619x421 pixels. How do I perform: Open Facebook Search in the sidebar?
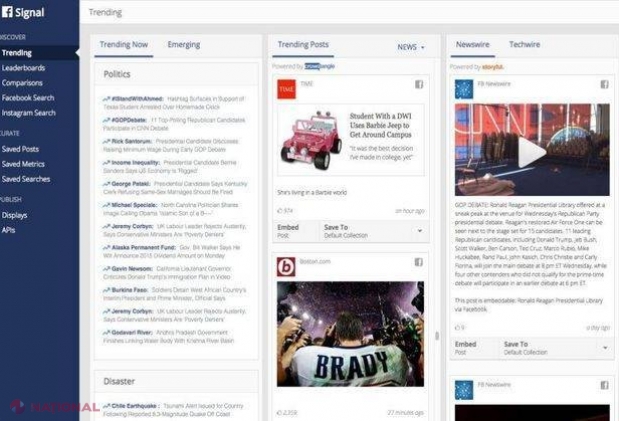pos(28,98)
